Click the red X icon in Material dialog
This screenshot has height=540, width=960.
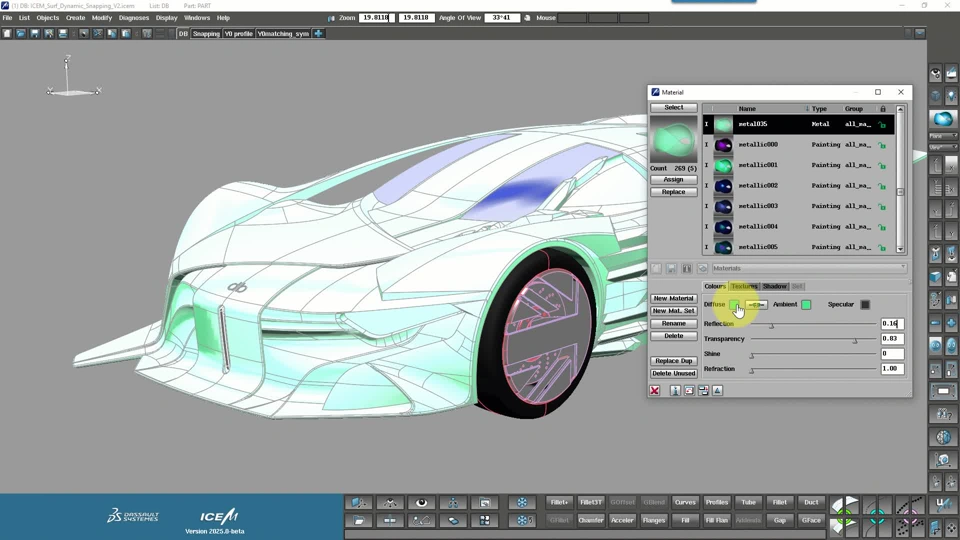point(654,391)
